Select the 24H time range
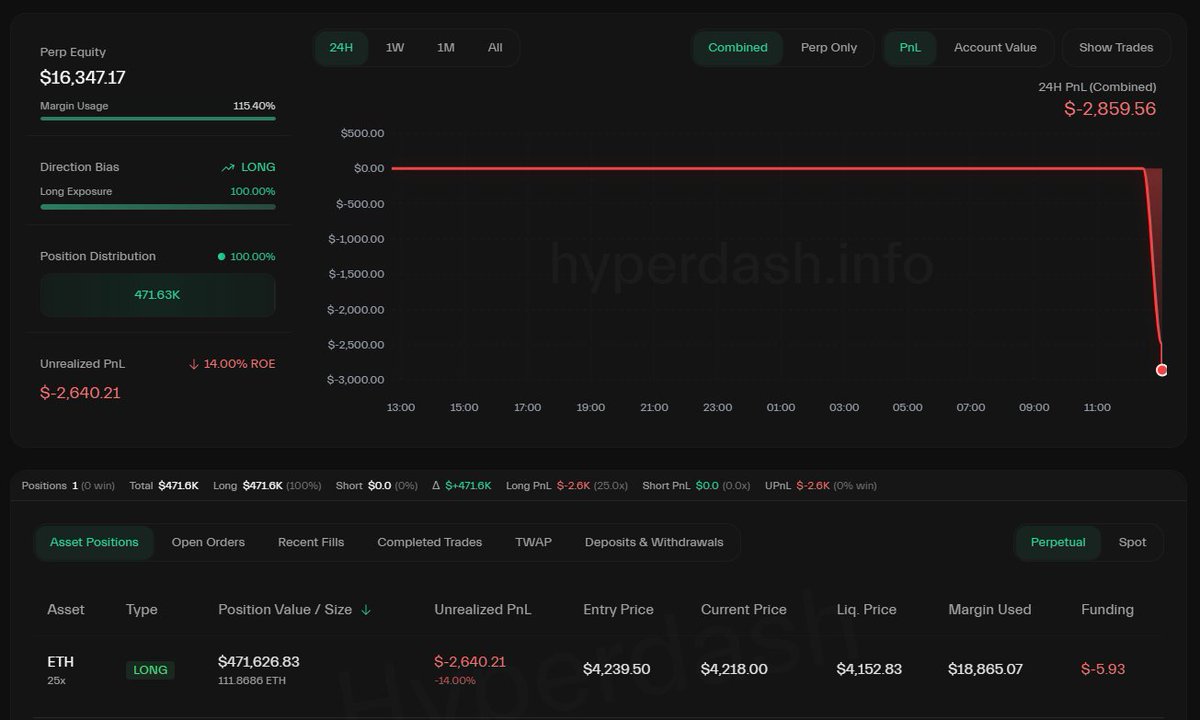 pyautogui.click(x=341, y=48)
